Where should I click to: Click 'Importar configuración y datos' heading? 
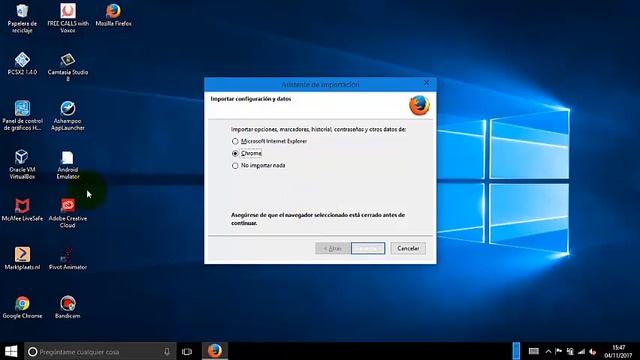(x=251, y=99)
